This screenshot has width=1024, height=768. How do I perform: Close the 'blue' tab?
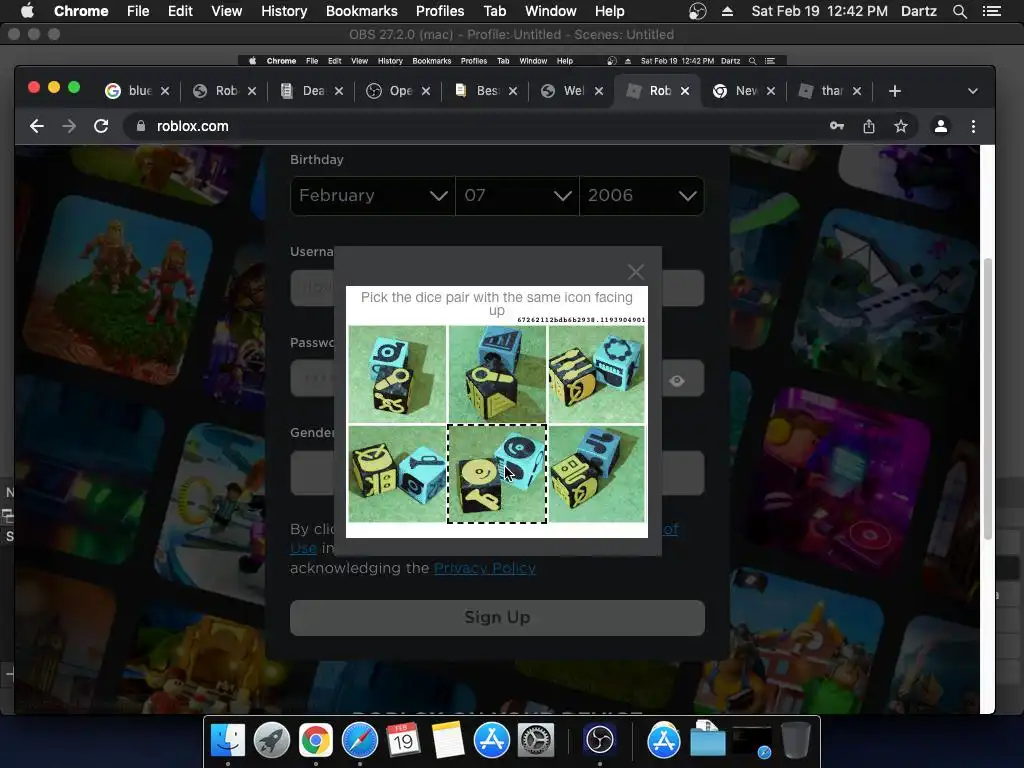click(x=165, y=91)
